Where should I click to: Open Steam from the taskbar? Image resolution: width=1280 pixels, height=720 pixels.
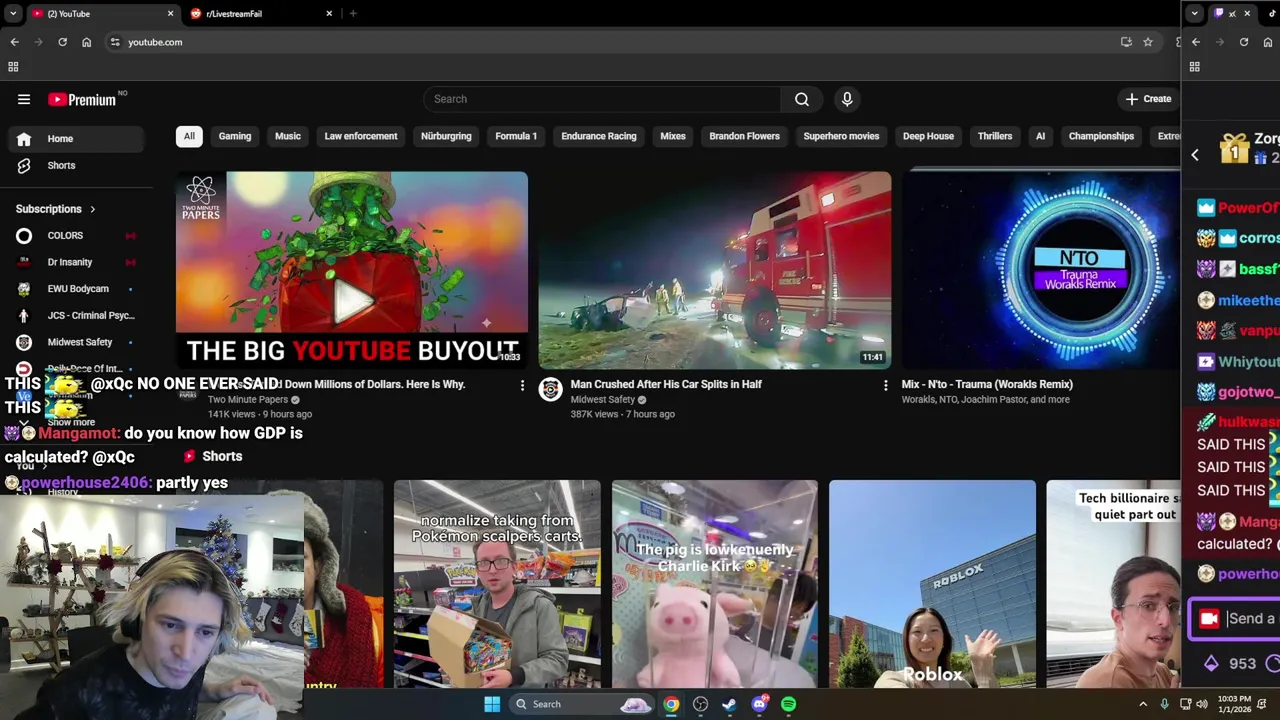click(729, 704)
